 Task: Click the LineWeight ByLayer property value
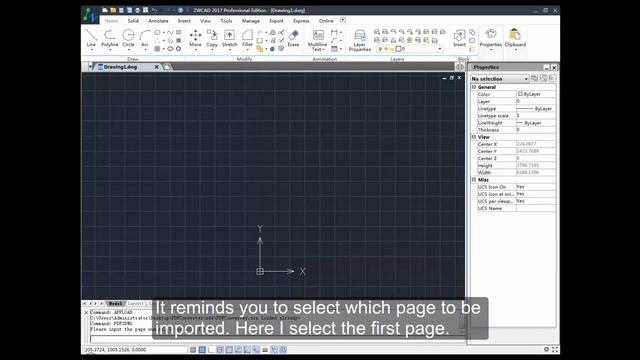coord(536,123)
